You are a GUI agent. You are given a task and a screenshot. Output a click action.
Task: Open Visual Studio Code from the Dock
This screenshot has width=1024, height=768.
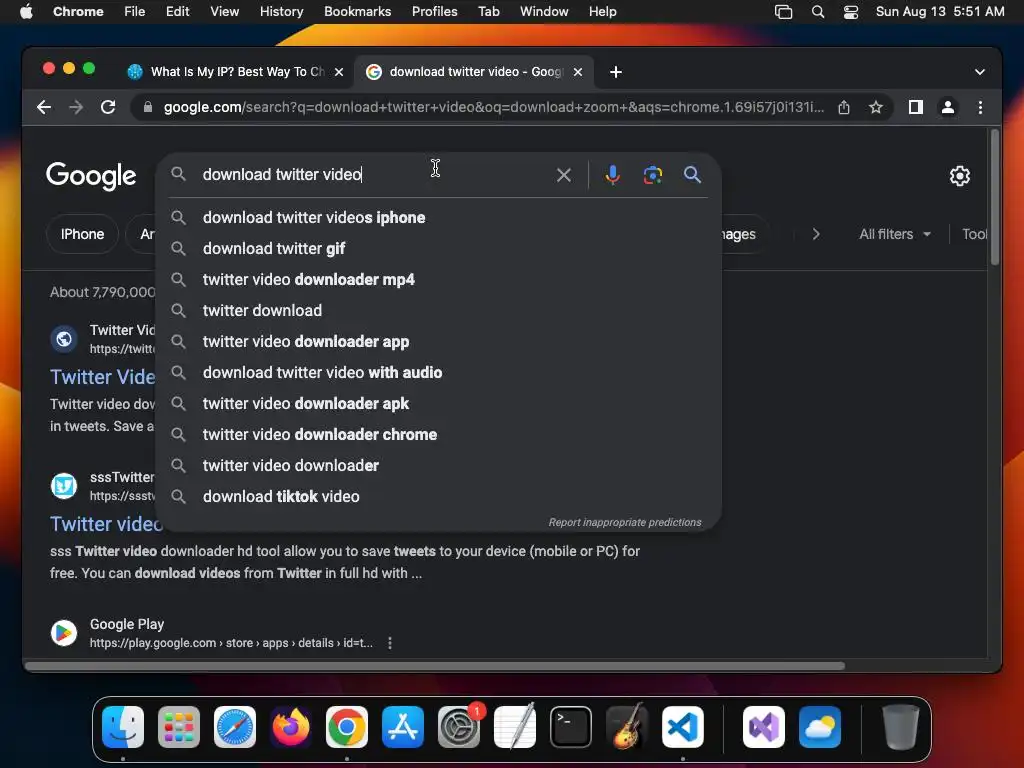(x=682, y=727)
